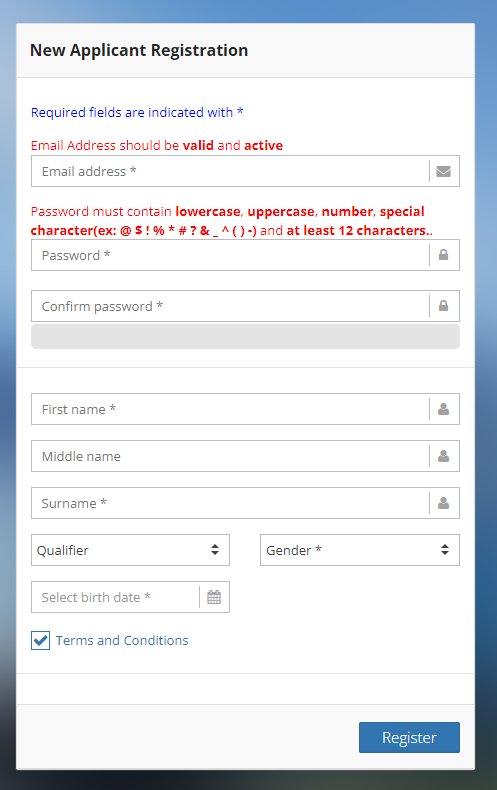Click the lock icon beside Password field

(x=444, y=255)
